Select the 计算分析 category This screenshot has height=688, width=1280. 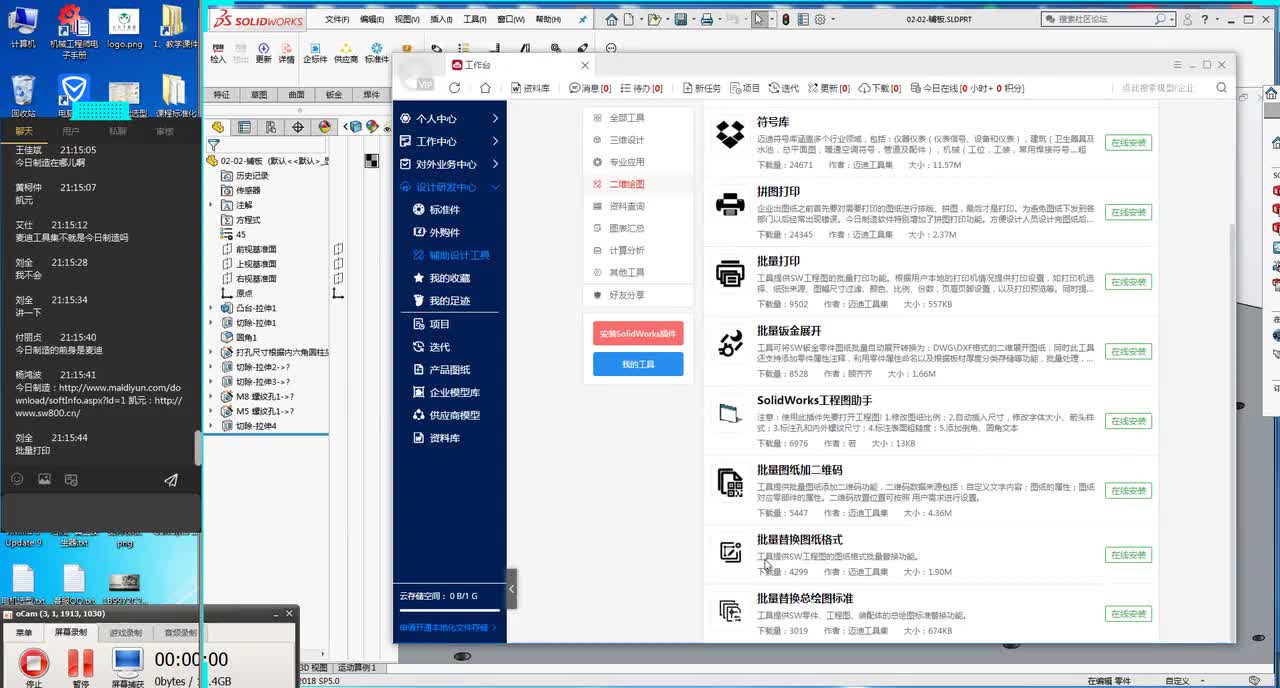[638, 250]
